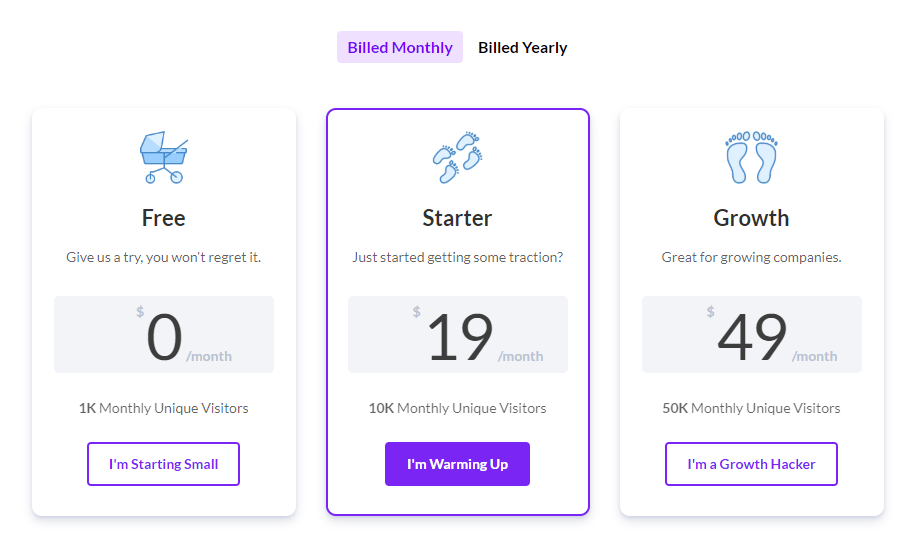Click the $49 per month price box
Viewport: 906px width, 538px height.
pyautogui.click(x=752, y=335)
